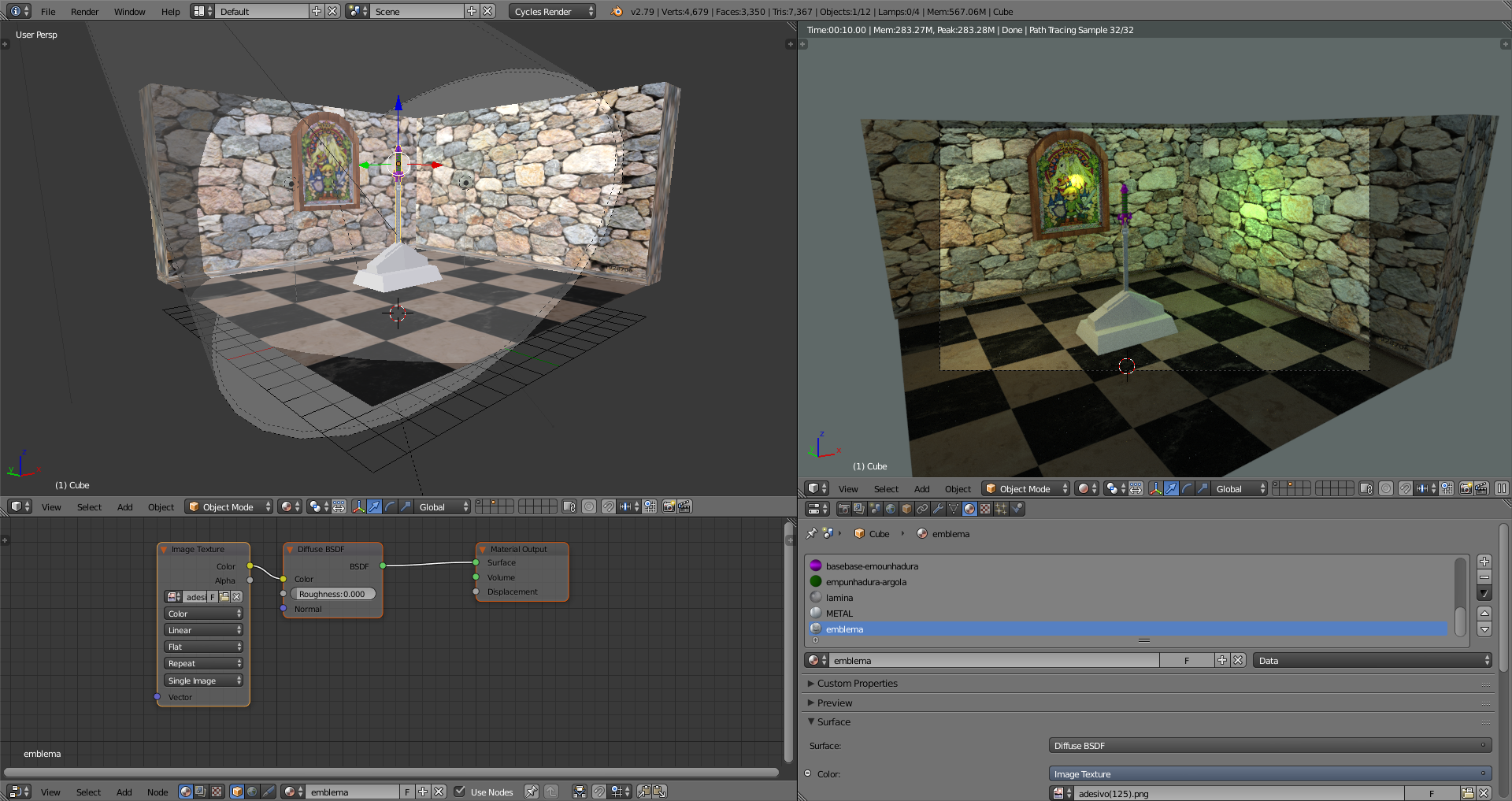The height and width of the screenshot is (801, 1512).
Task: Open the Surface shader Diffuse BSDF dropdown
Action: (1269, 746)
